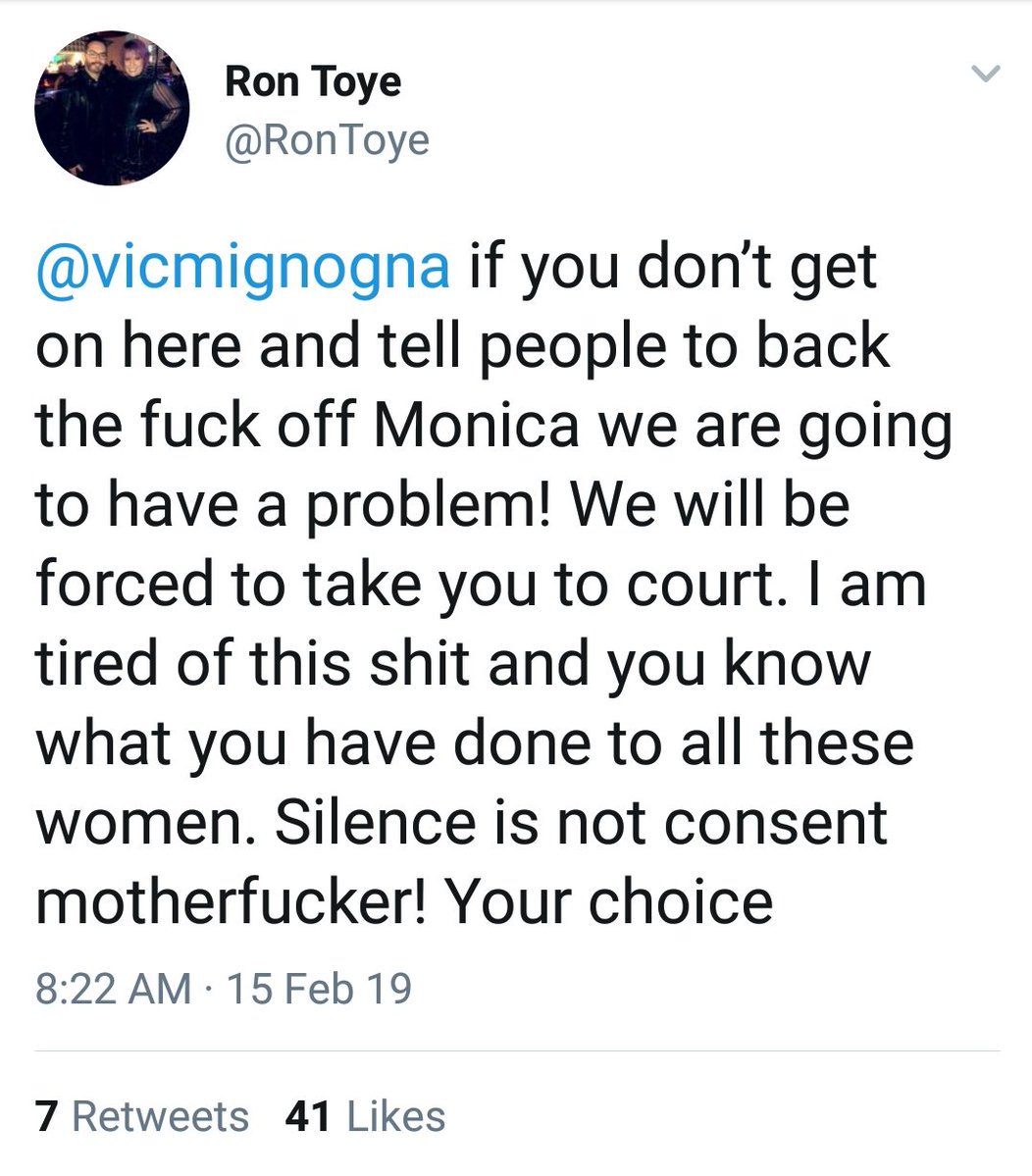This screenshot has height=1176, width=1032.
Task: Open Ron Toye's profile picture
Action: point(112,107)
